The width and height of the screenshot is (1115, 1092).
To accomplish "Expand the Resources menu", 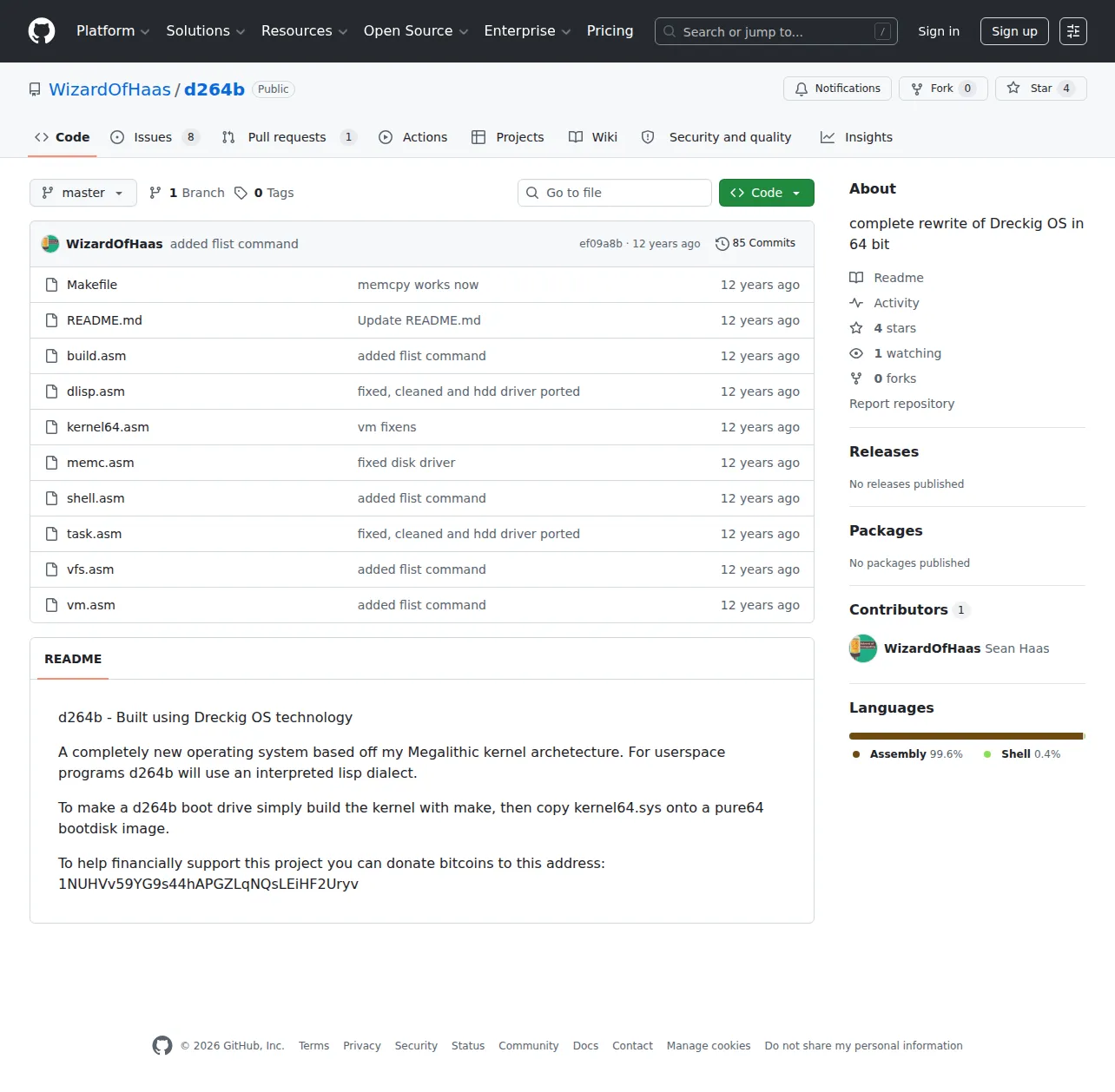I will [x=305, y=31].
